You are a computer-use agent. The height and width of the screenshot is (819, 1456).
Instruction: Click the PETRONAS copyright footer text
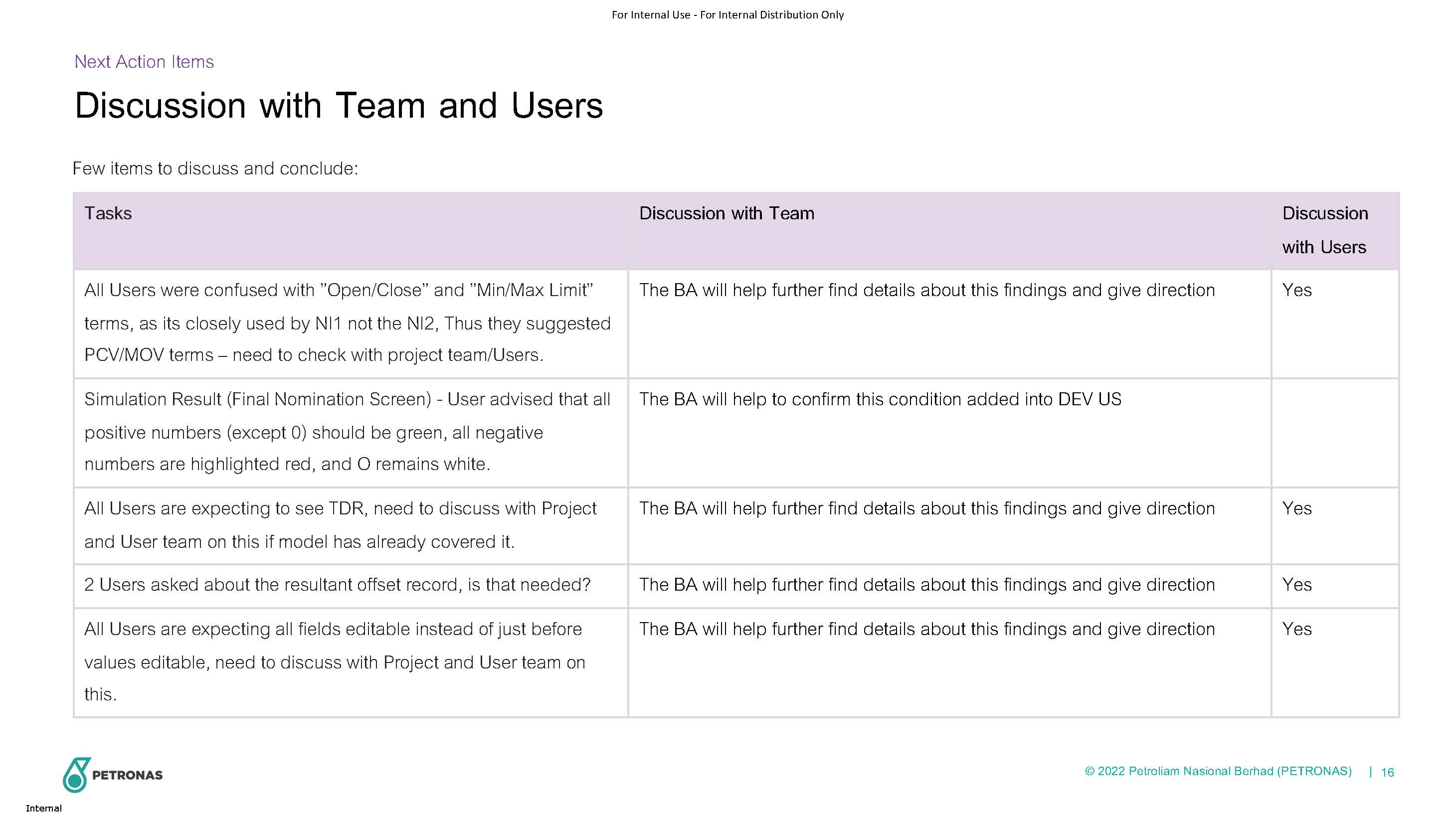pyautogui.click(x=1218, y=772)
